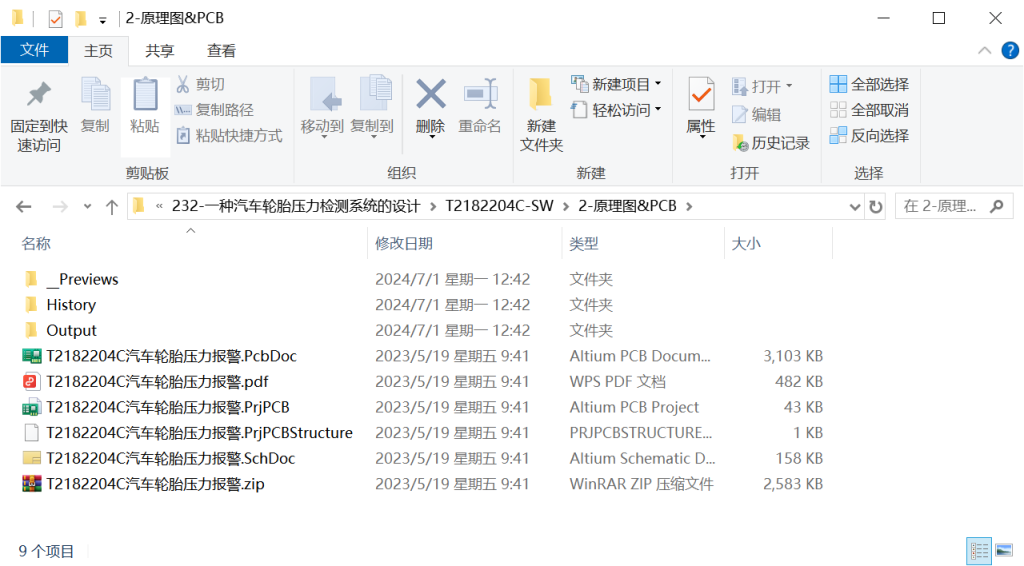Pin folder to Quick access
Screen dimensions: 1024x566
pyautogui.click(x=39, y=116)
